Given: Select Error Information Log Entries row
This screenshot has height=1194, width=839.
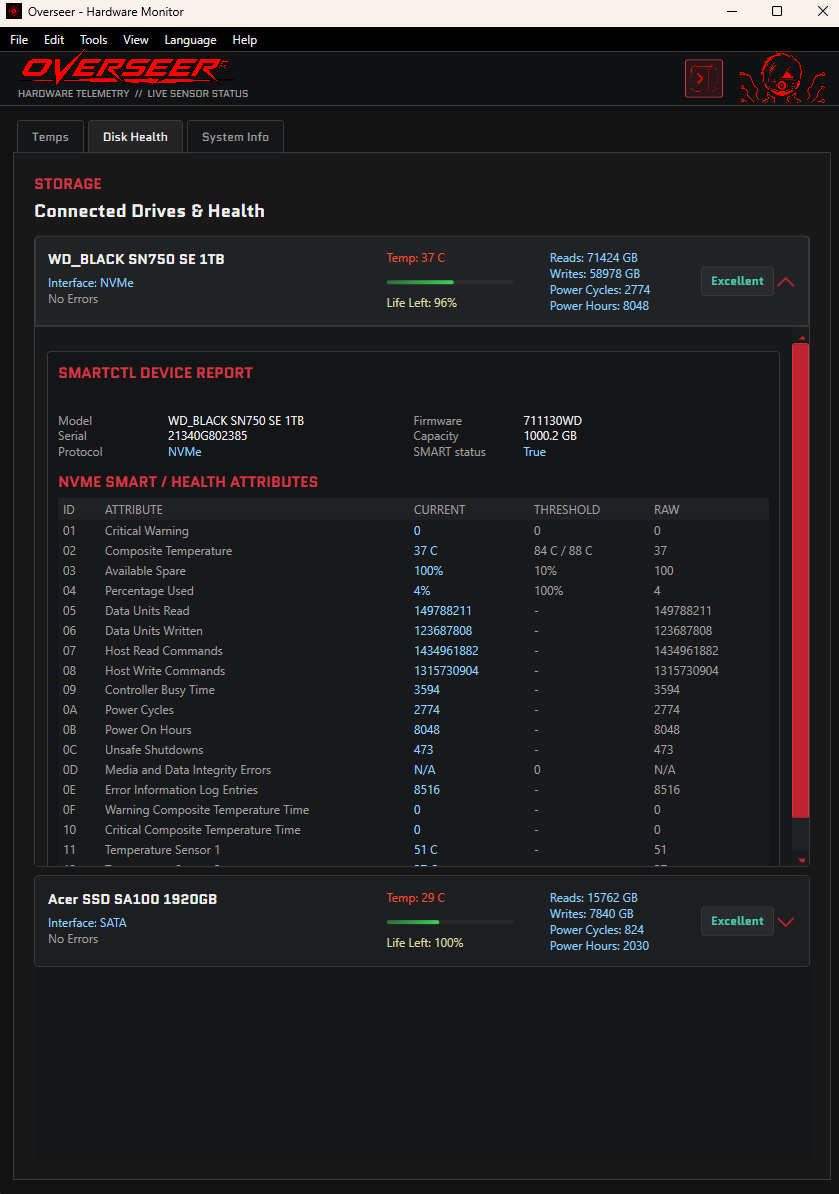Looking at the screenshot, I should 413,790.
